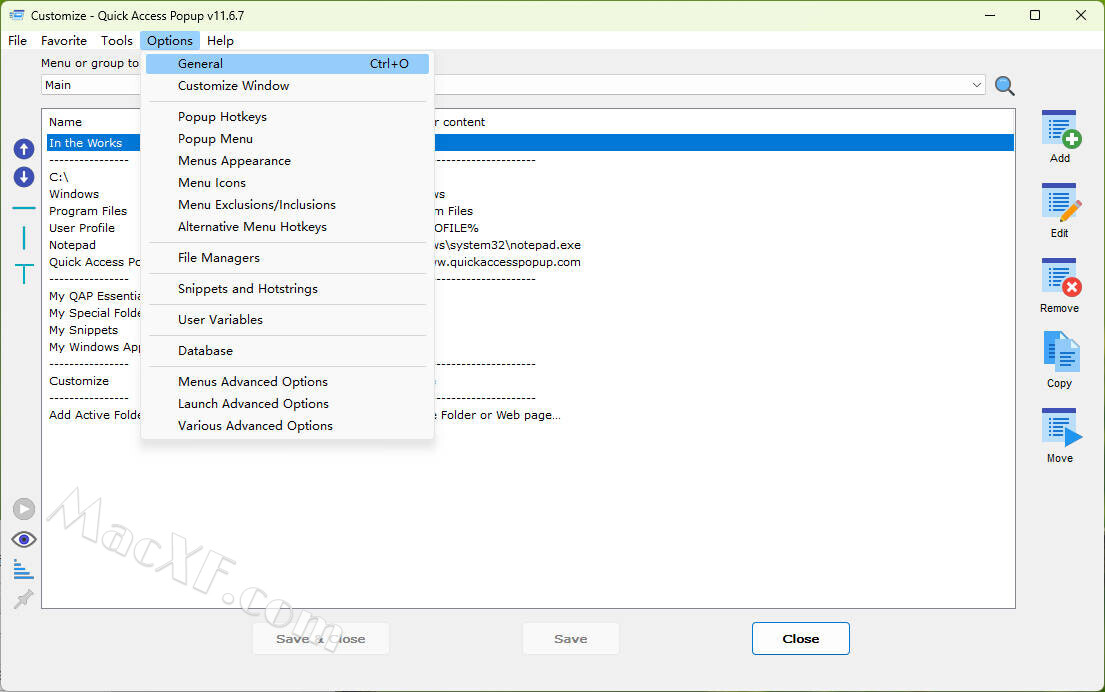Click the Add favorite icon
Screen dimensions: 1105x692
tap(1060, 130)
